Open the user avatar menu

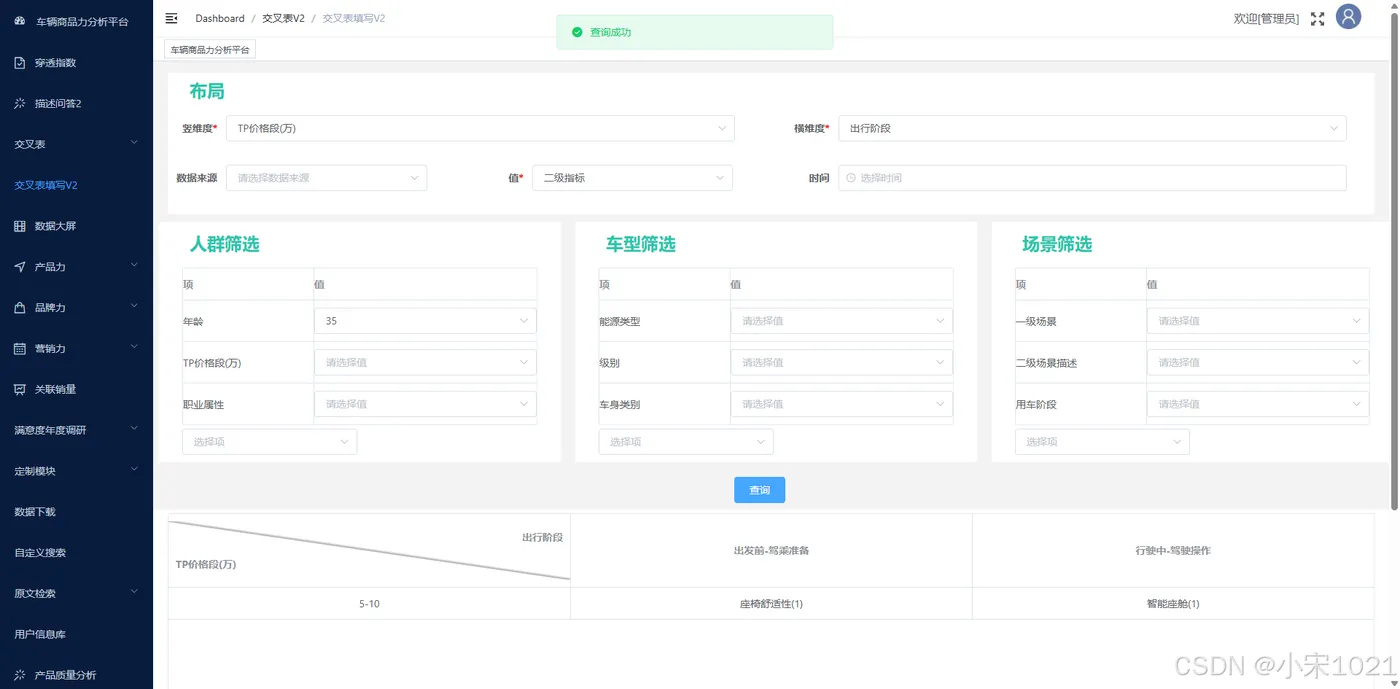(1349, 17)
